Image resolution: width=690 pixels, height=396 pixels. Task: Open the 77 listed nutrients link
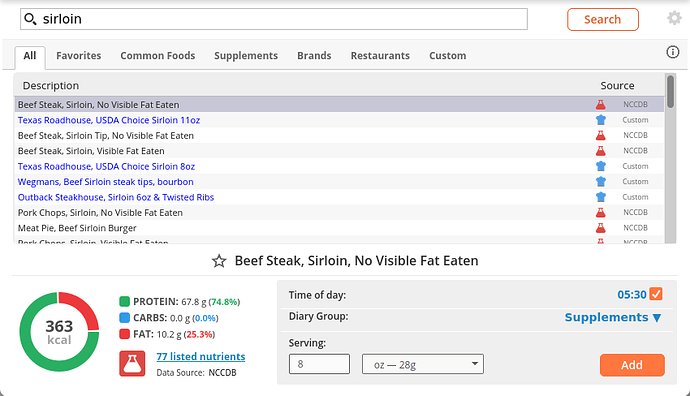click(201, 356)
